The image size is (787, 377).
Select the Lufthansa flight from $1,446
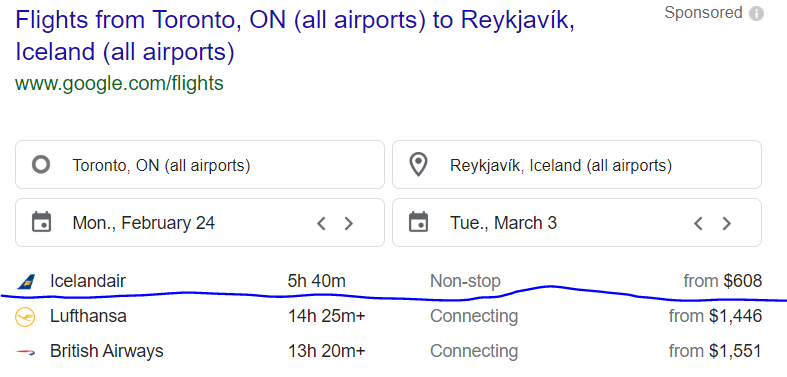(x=389, y=317)
